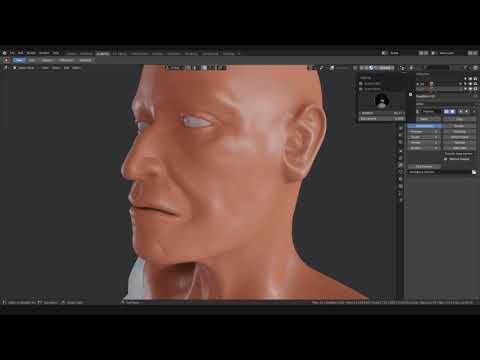
Task: Toggle Scene World checkbox in shading popover
Action: (361, 89)
